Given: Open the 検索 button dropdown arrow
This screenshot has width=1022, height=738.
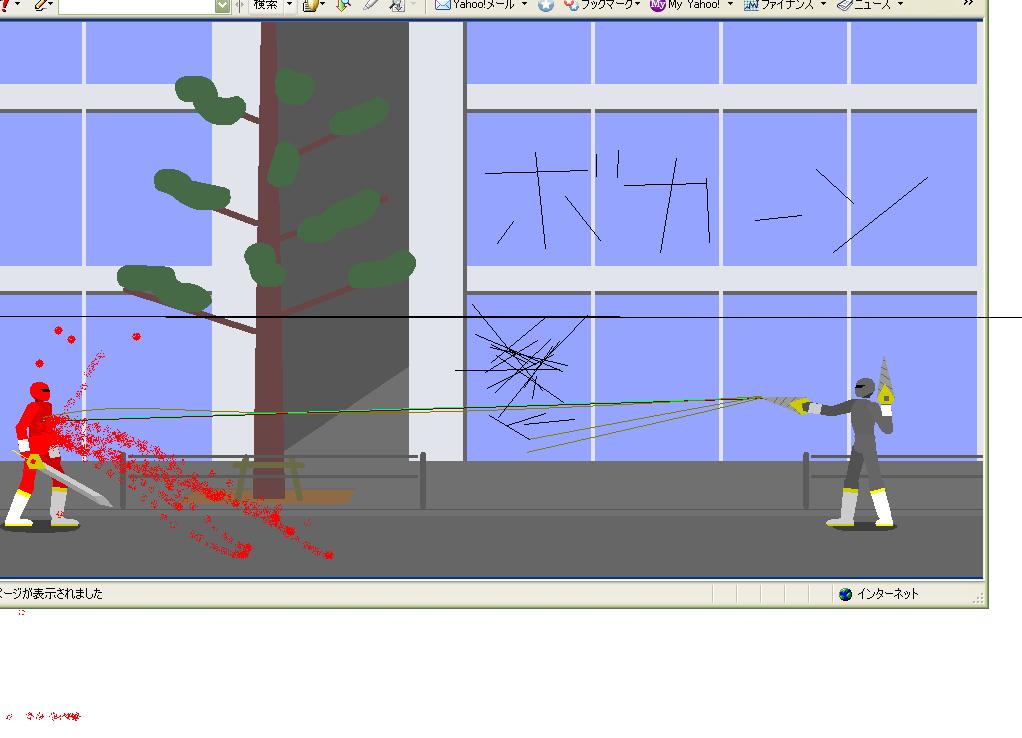Looking at the screenshot, I should [x=289, y=5].
